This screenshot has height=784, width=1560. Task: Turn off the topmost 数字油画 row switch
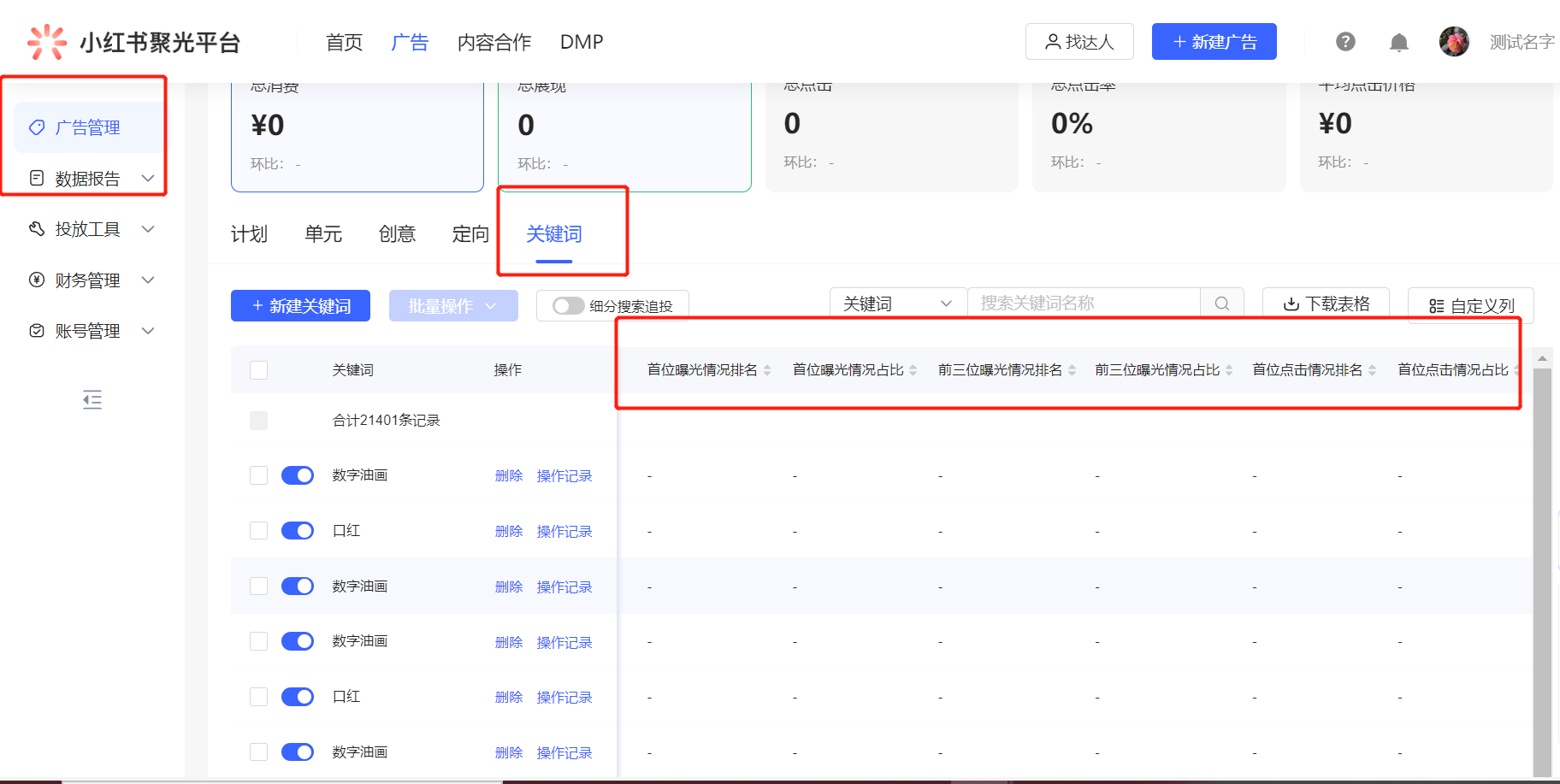point(298,475)
